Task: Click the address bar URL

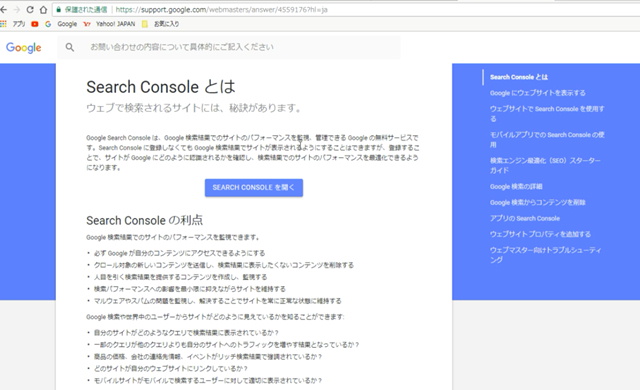Action: click(x=221, y=9)
